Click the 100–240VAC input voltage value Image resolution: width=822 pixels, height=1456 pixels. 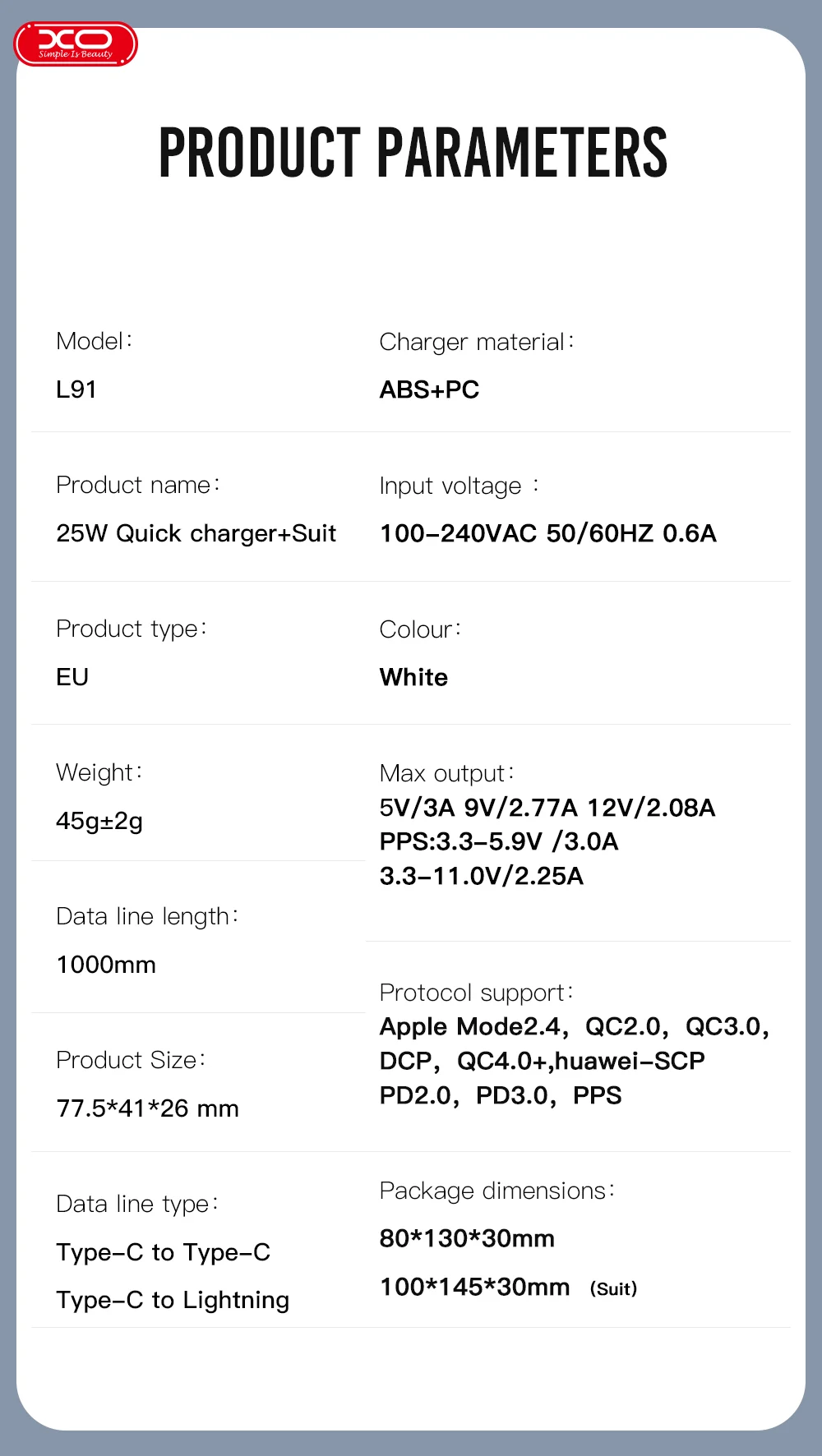coord(547,533)
